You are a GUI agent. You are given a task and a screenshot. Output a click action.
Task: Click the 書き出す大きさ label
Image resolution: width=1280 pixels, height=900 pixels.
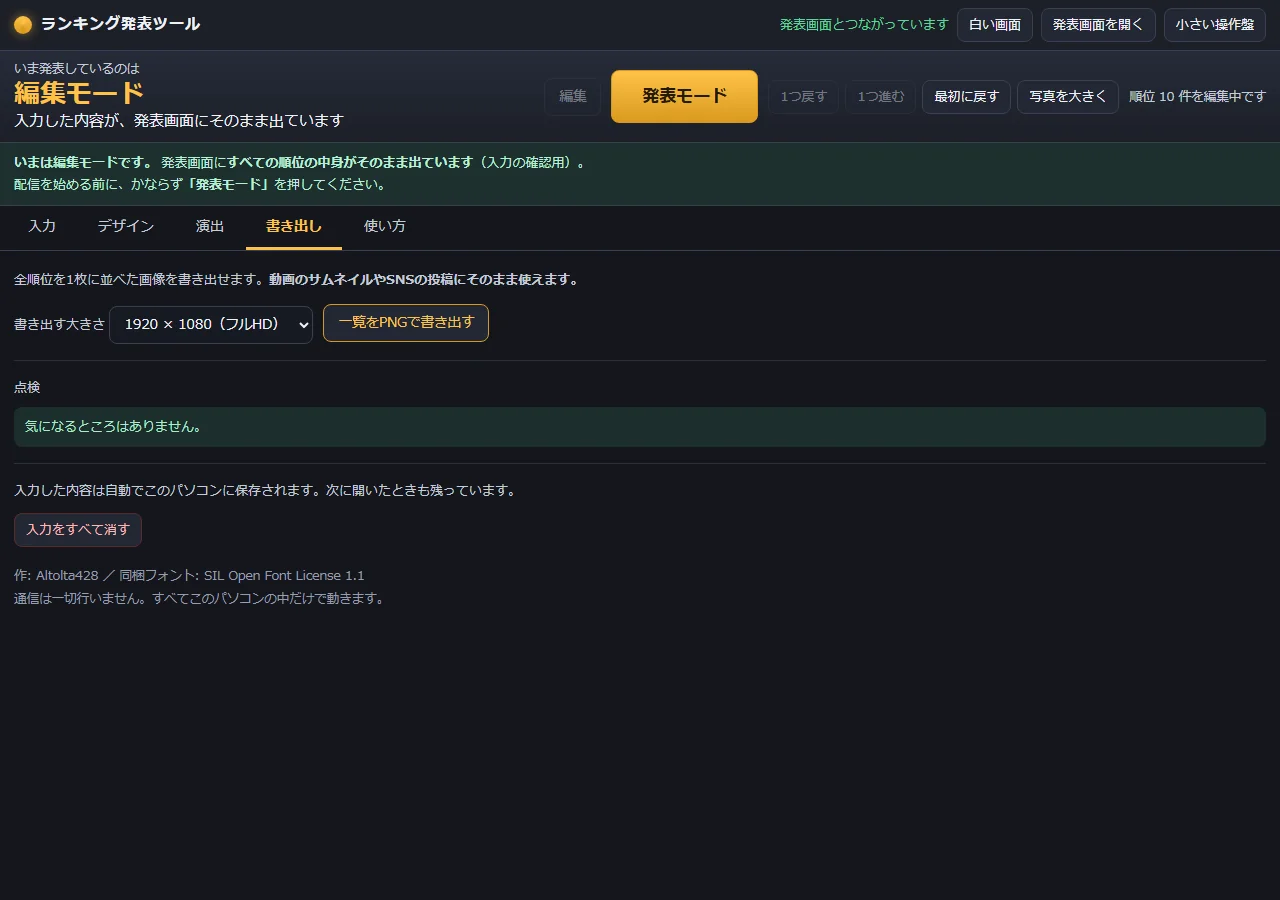click(60, 325)
